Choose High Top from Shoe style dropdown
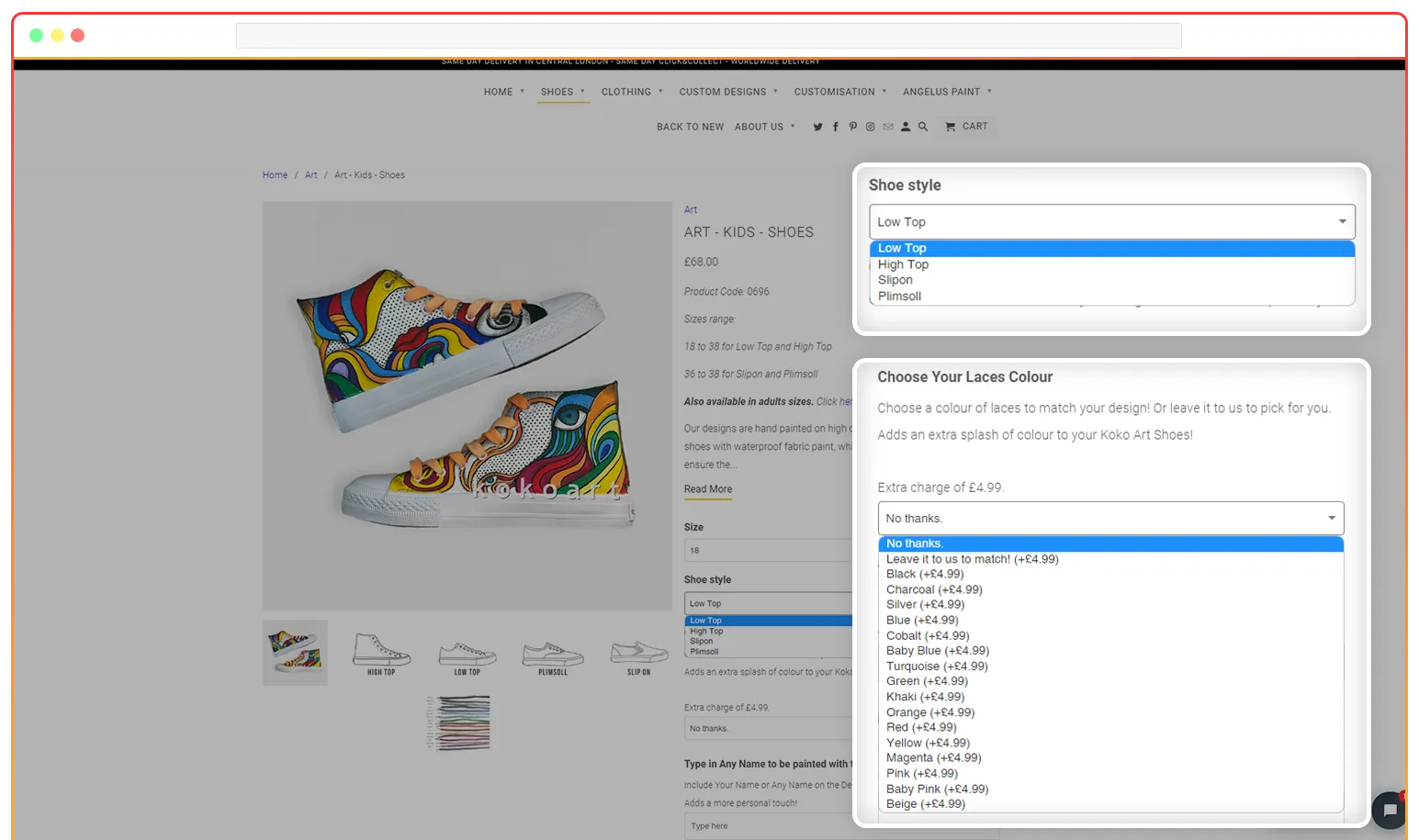This screenshot has width=1419, height=840. 903,264
